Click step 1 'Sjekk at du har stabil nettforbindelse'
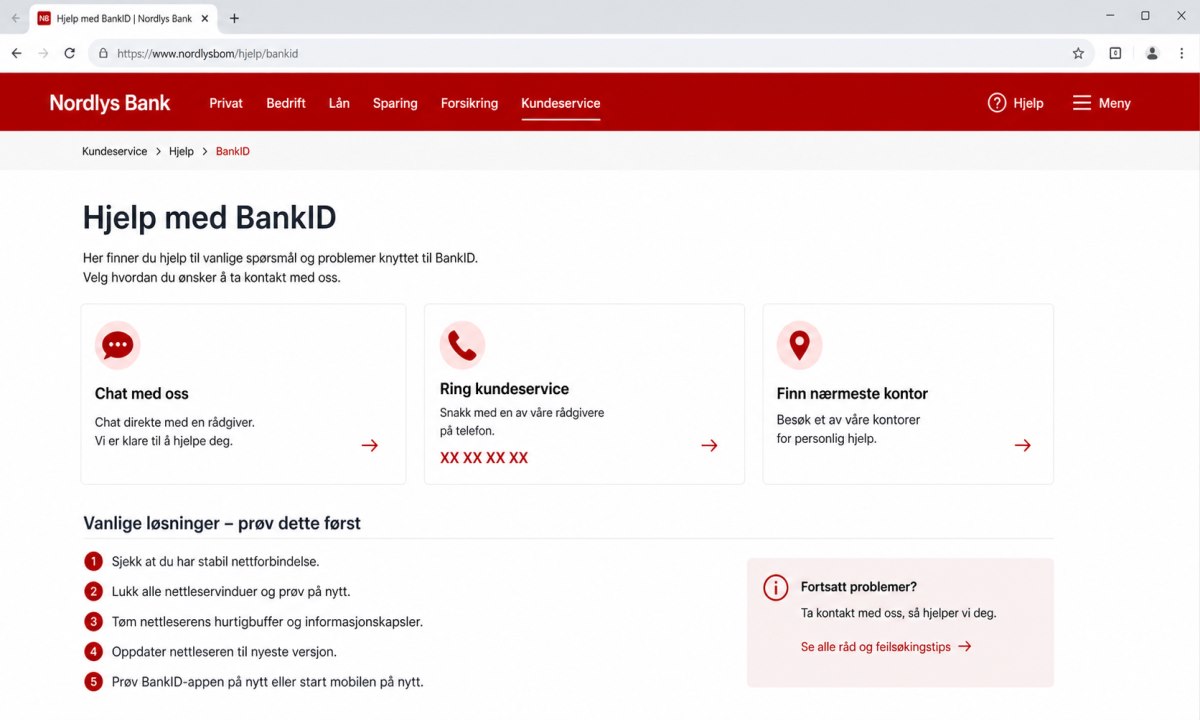Screen dimensions: 1200x720 pos(215,562)
